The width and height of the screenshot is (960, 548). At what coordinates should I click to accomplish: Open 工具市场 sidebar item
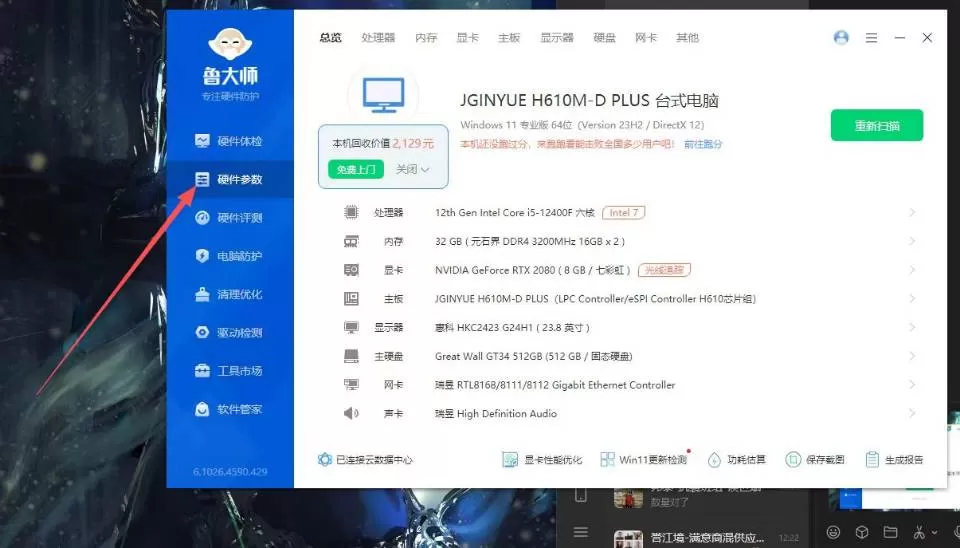(229, 371)
